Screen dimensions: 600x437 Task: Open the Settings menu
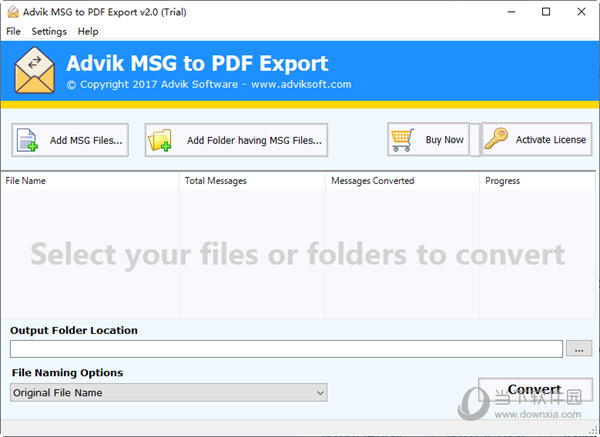pyautogui.click(x=49, y=31)
